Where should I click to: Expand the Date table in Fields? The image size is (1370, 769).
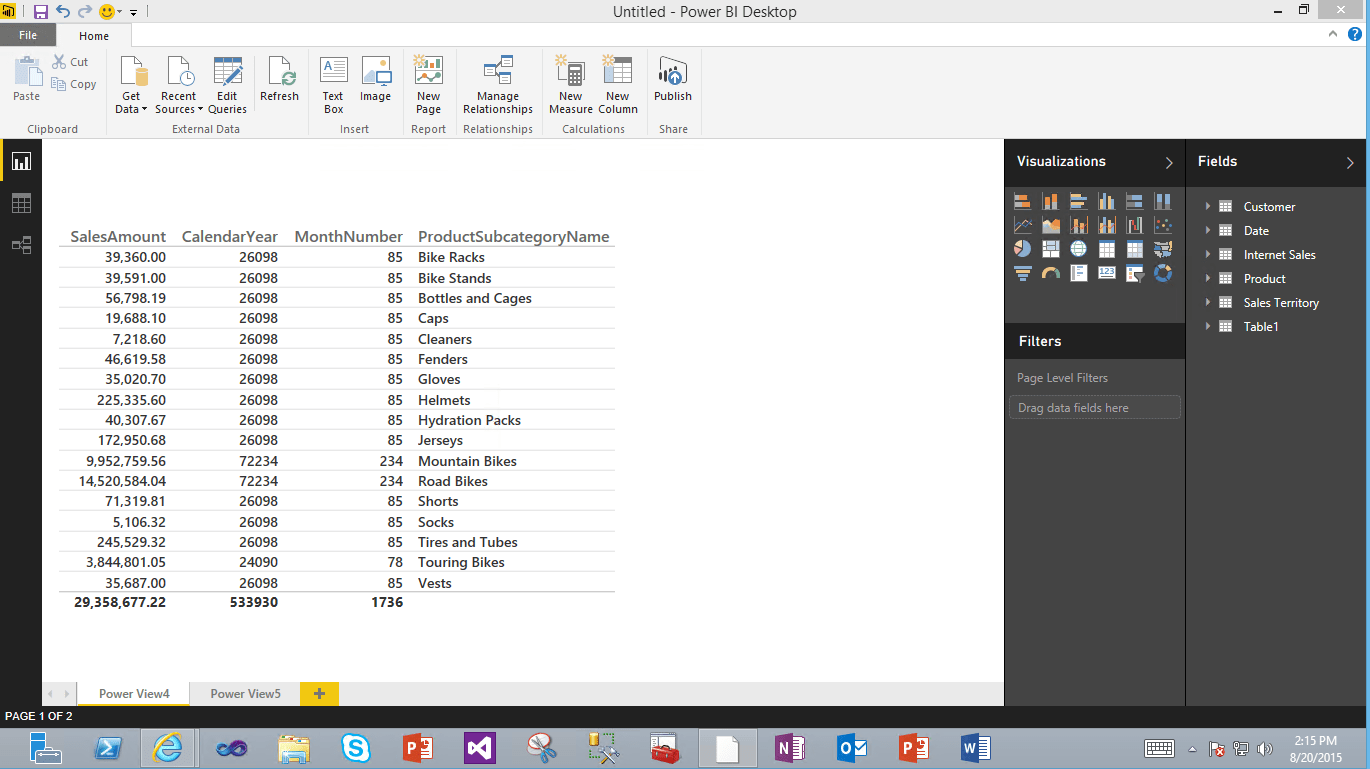(x=1208, y=230)
